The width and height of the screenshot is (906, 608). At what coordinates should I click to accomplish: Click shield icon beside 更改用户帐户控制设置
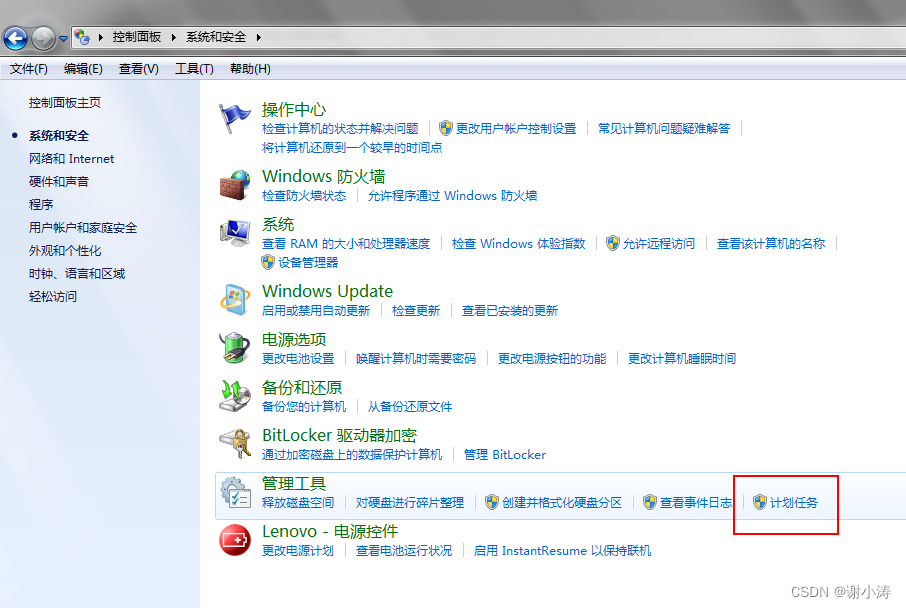point(445,128)
